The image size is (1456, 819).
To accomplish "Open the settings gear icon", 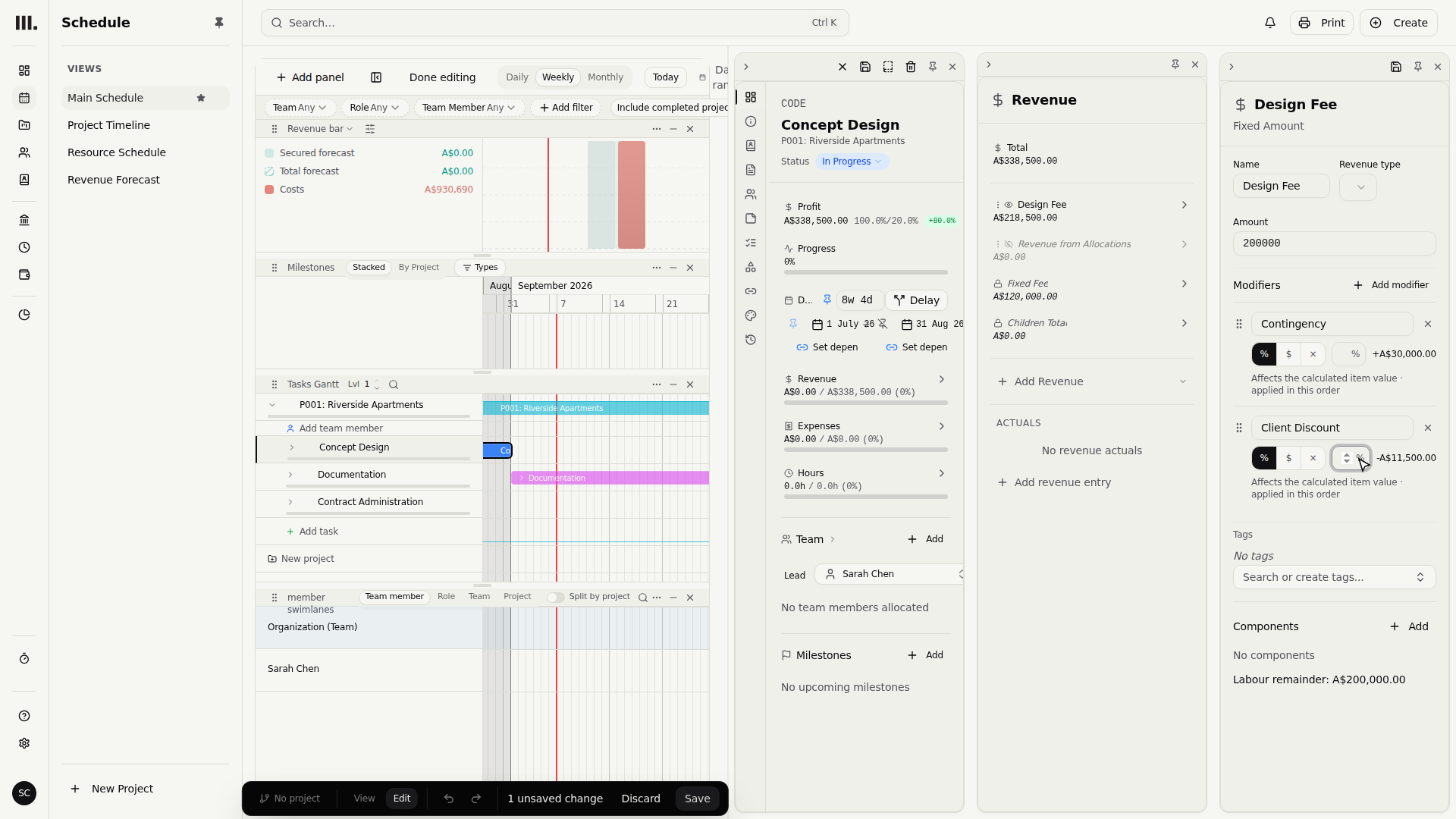I will pyautogui.click(x=24, y=743).
